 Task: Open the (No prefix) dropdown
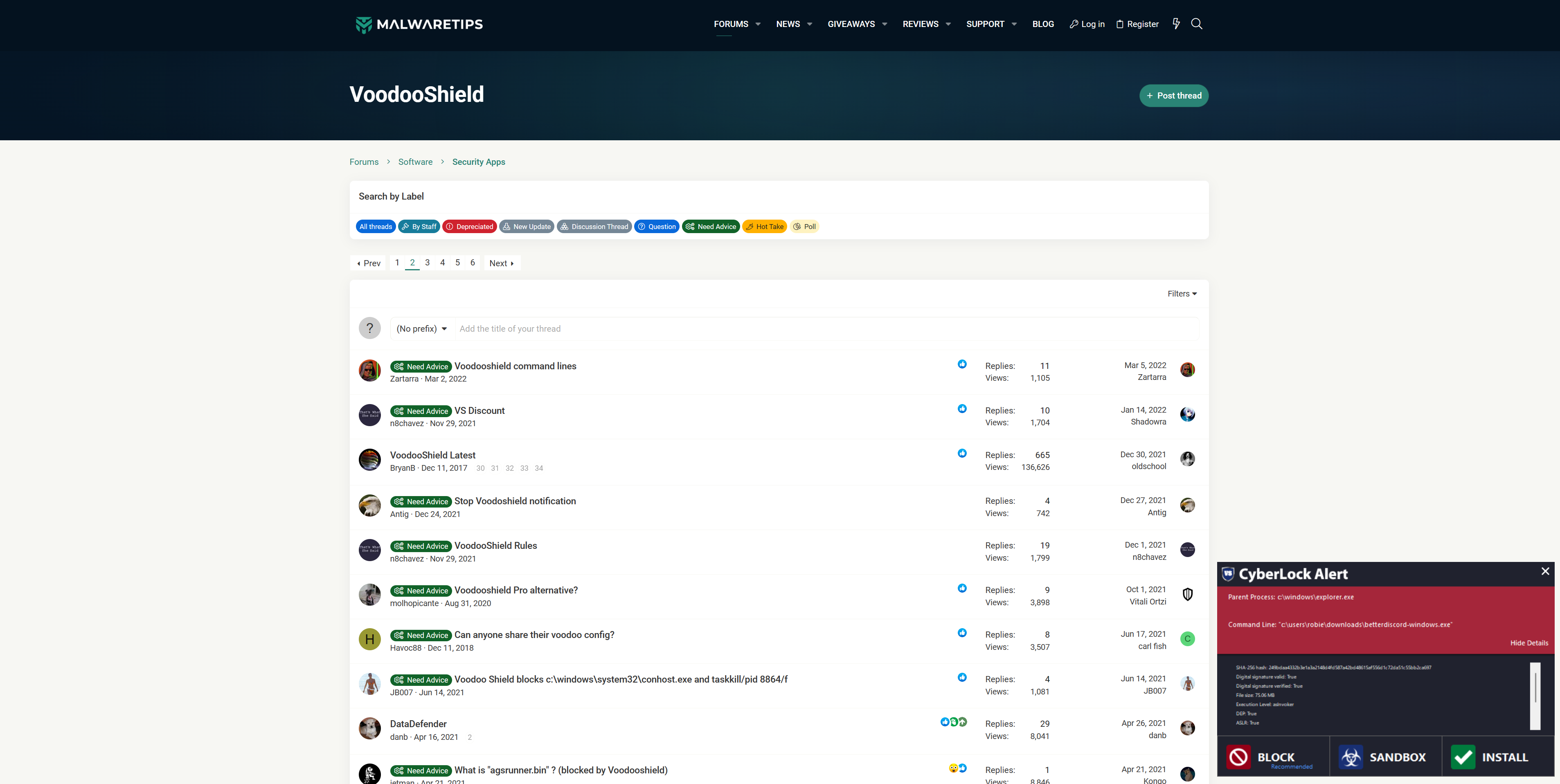pyautogui.click(x=421, y=329)
